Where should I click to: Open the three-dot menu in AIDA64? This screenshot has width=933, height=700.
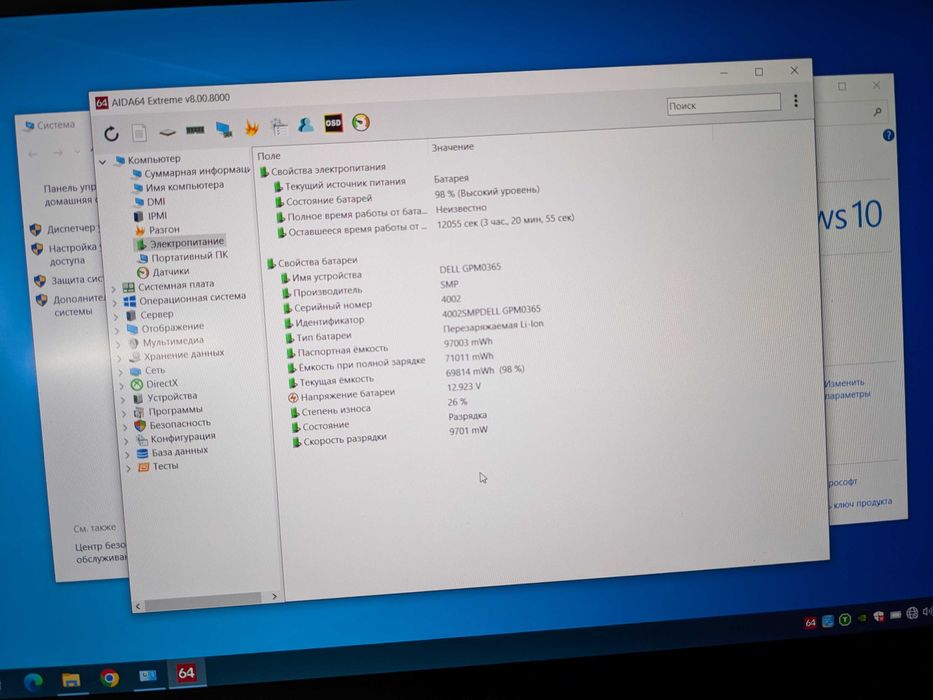pyautogui.click(x=796, y=101)
